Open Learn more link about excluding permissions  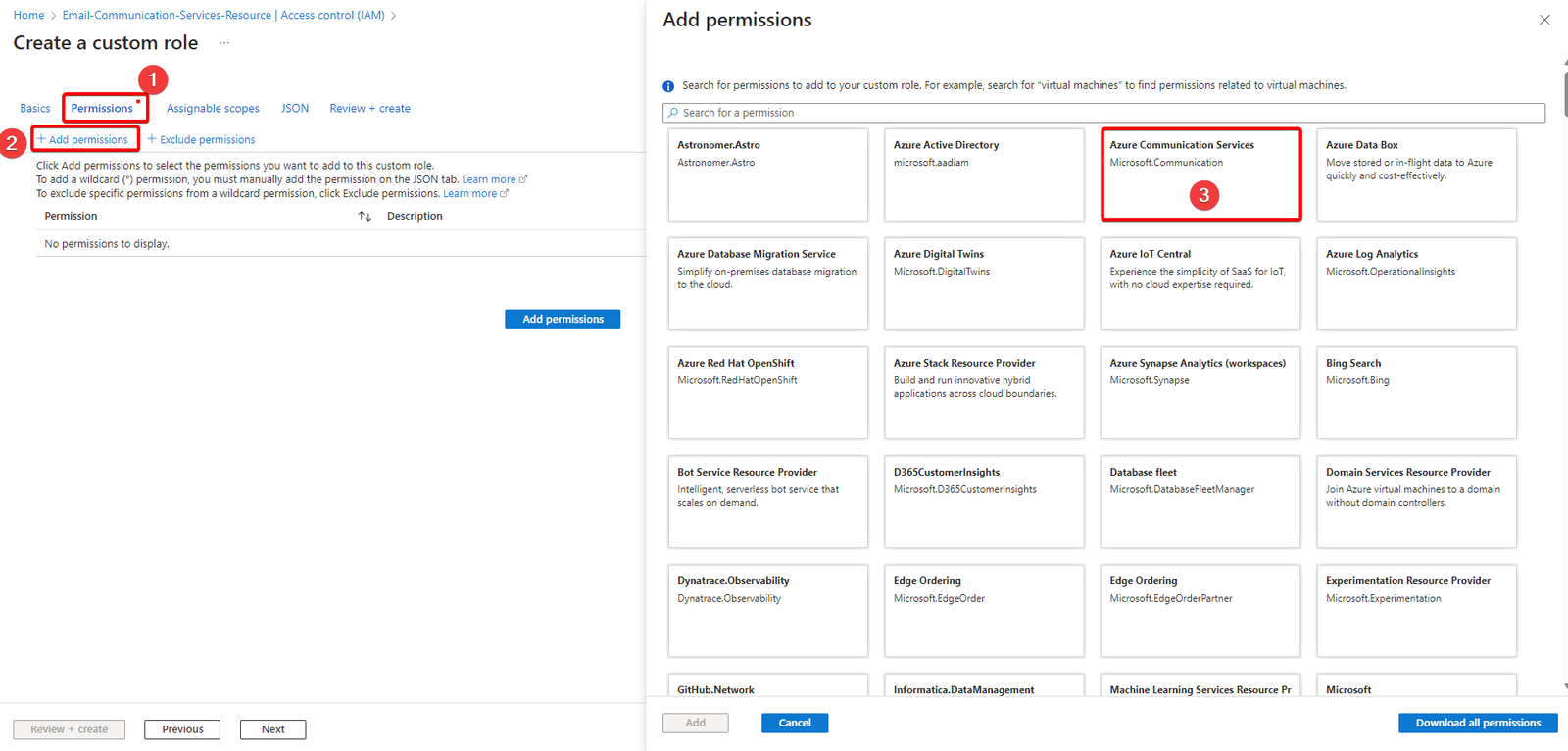(x=476, y=193)
